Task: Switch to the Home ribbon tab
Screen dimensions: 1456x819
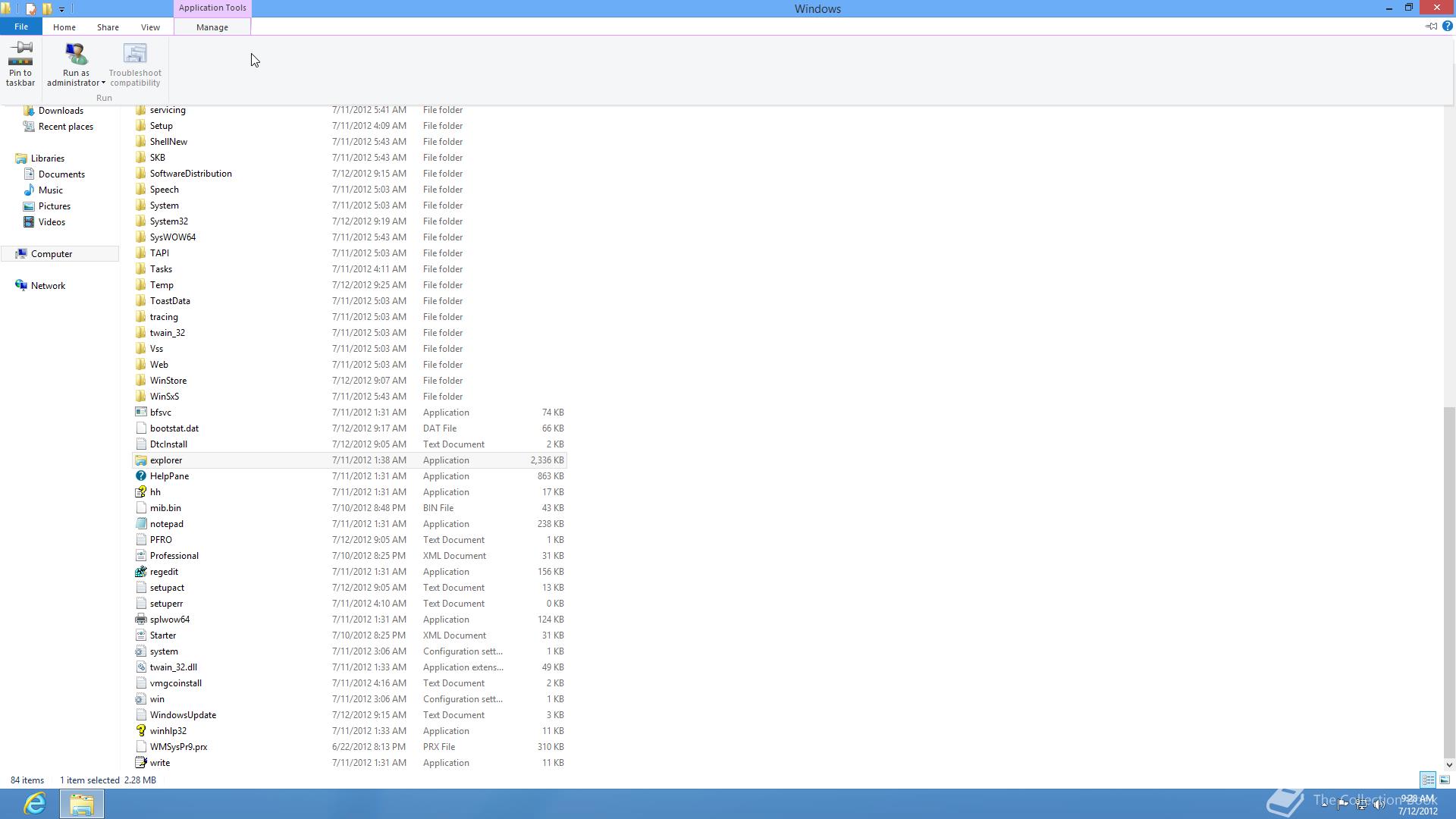Action: tap(64, 27)
